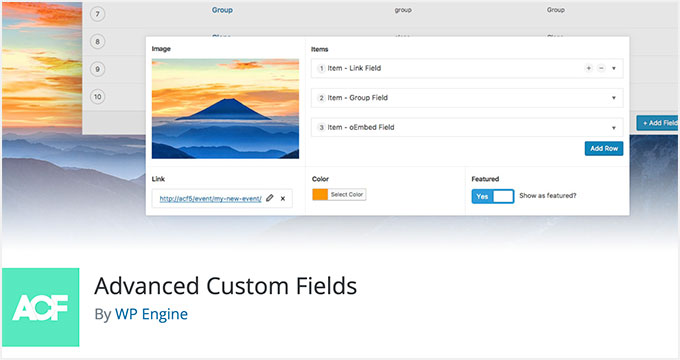The width and height of the screenshot is (680, 360).
Task: Toggle the Featured Yes switch
Action: pyautogui.click(x=493, y=196)
